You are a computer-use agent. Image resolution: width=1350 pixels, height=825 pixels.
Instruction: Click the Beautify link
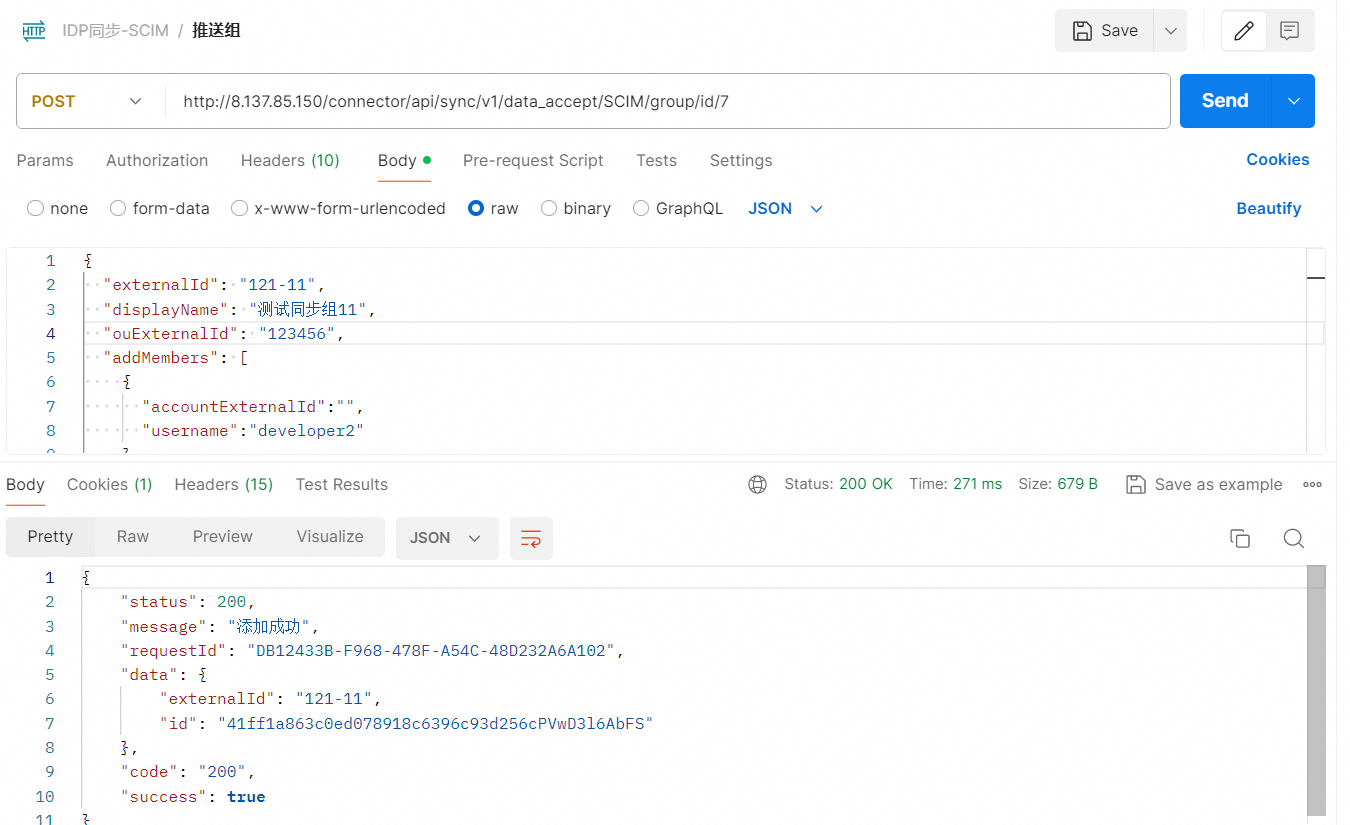point(1269,208)
